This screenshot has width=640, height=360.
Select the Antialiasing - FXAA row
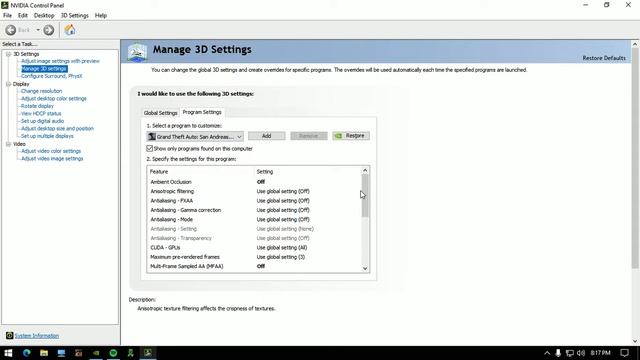[254, 201]
